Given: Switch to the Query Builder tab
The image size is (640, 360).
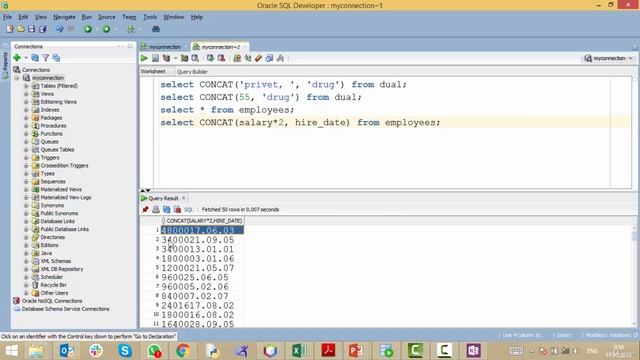Looking at the screenshot, I should tap(192, 71).
